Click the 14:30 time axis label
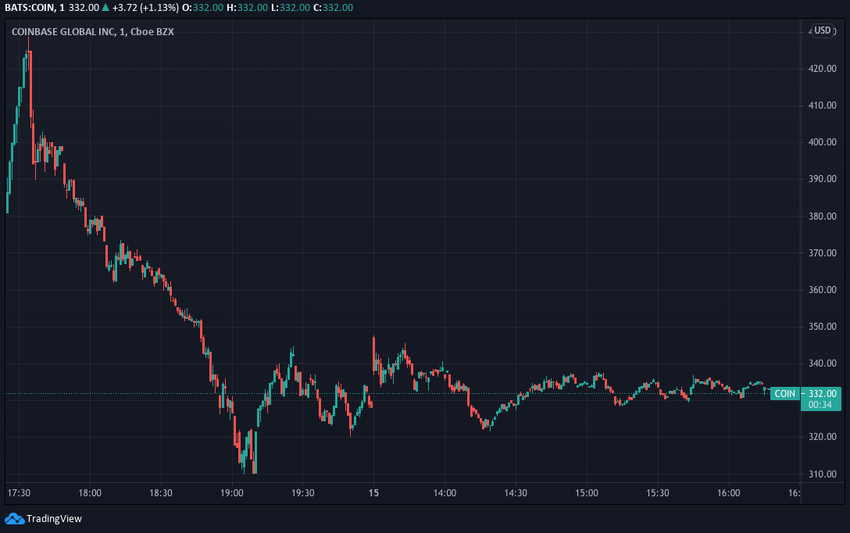 pyautogui.click(x=516, y=493)
